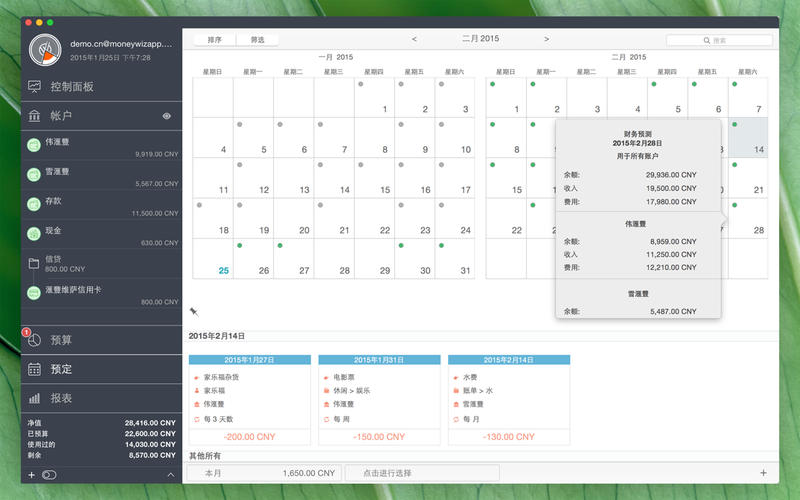
Task: Collapse the summary panel with chevron up
Action: pyautogui.click(x=170, y=474)
